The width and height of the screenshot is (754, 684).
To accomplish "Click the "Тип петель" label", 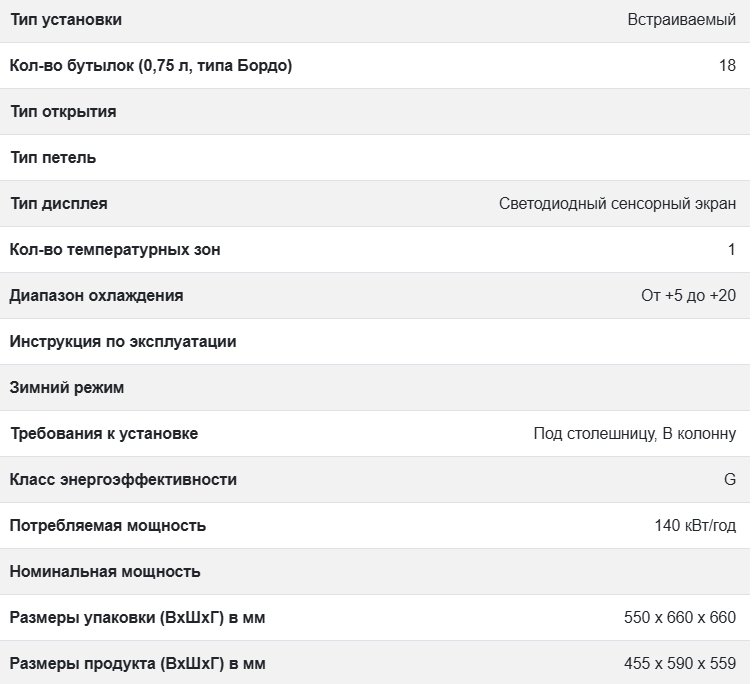I will pyautogui.click(x=53, y=158).
